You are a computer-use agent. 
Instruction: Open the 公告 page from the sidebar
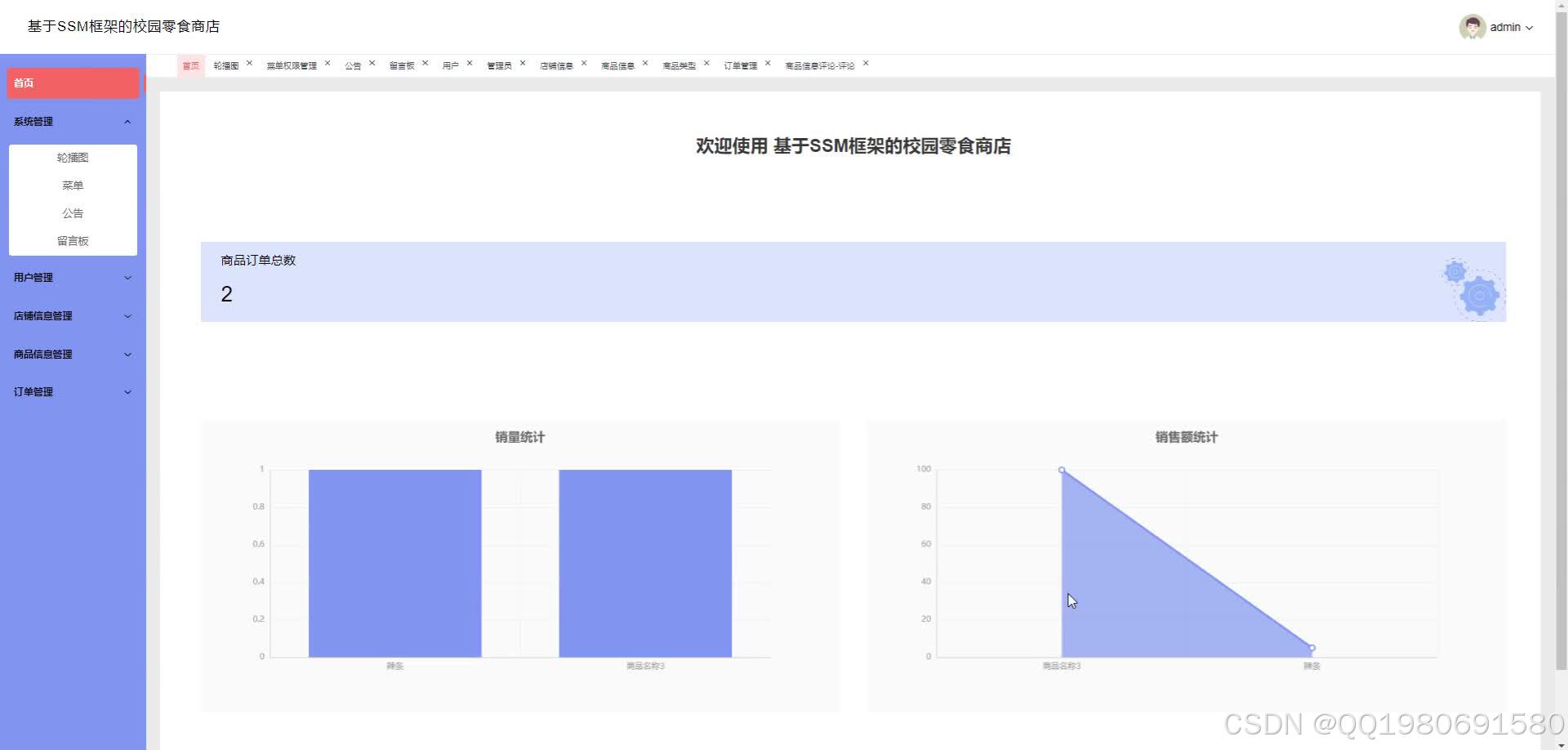(73, 212)
